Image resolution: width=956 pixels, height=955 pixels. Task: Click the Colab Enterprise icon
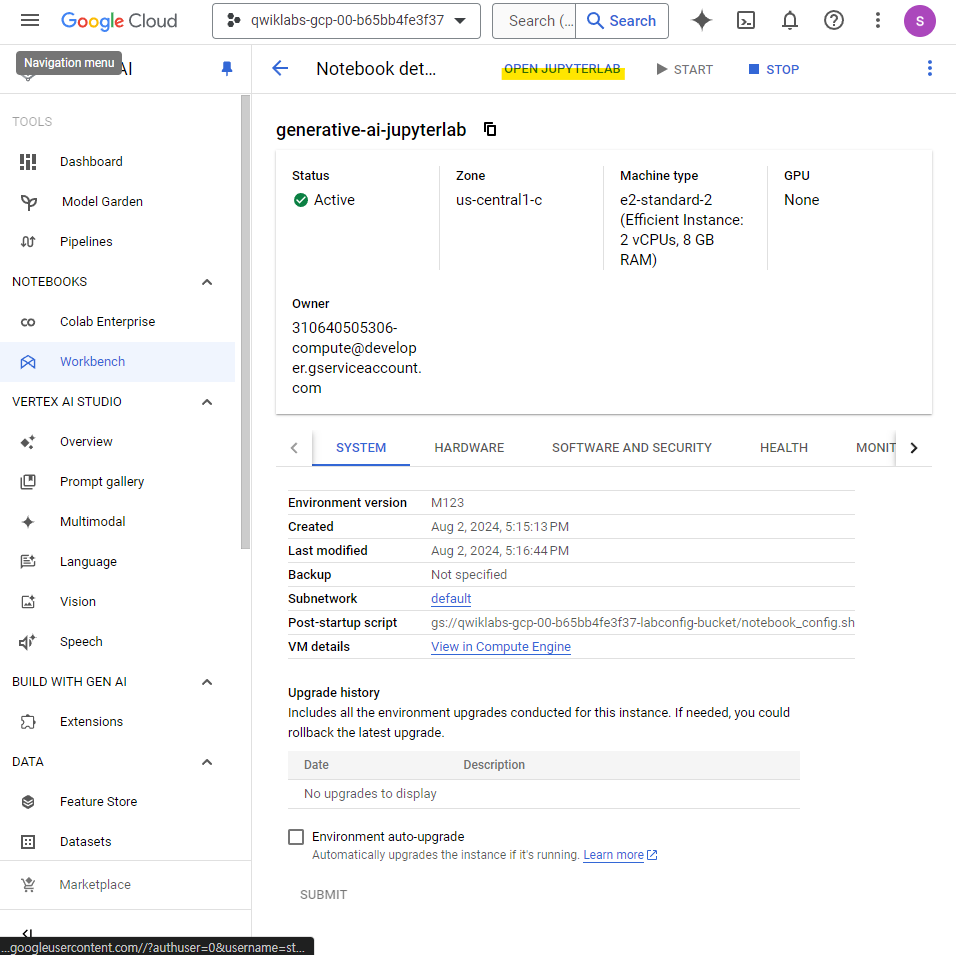coord(28,322)
